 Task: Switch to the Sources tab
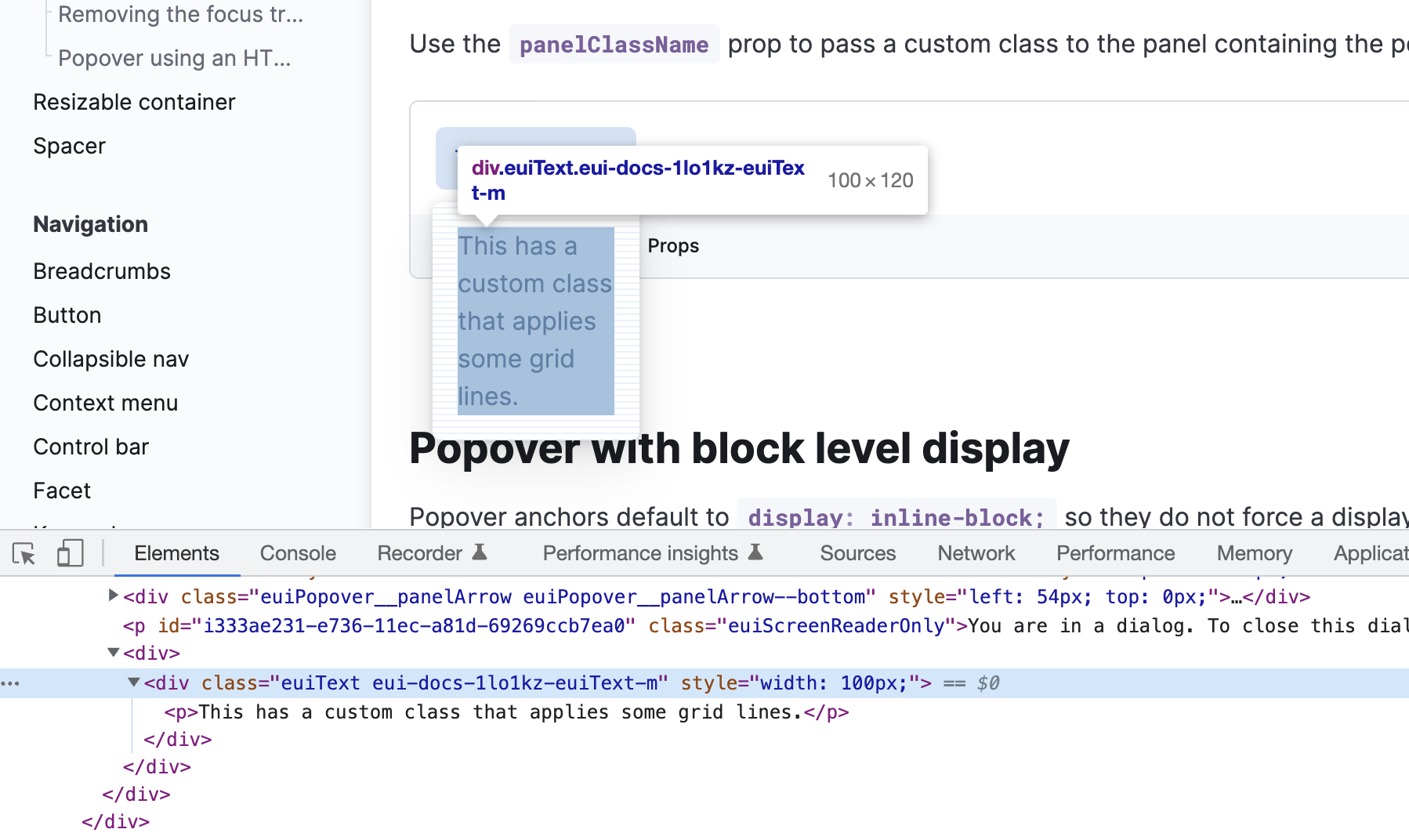[857, 553]
